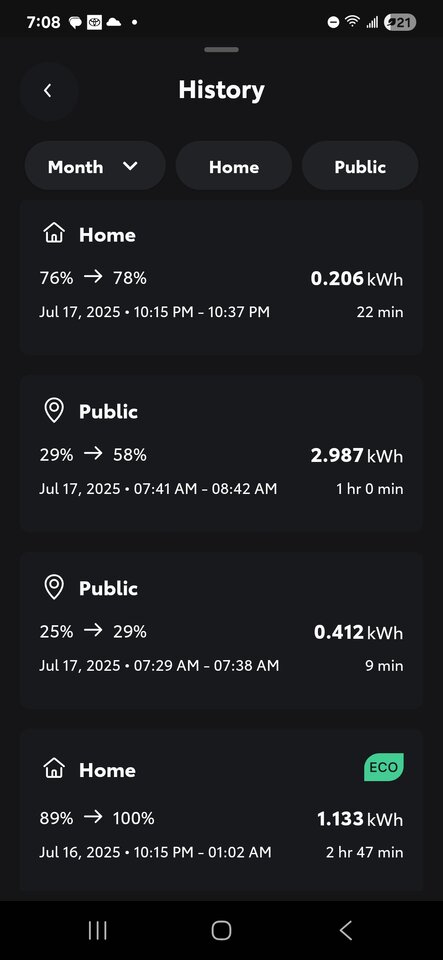The image size is (443, 960).
Task: Tap the location pin on 25% to 29% entry
Action: coord(54,587)
